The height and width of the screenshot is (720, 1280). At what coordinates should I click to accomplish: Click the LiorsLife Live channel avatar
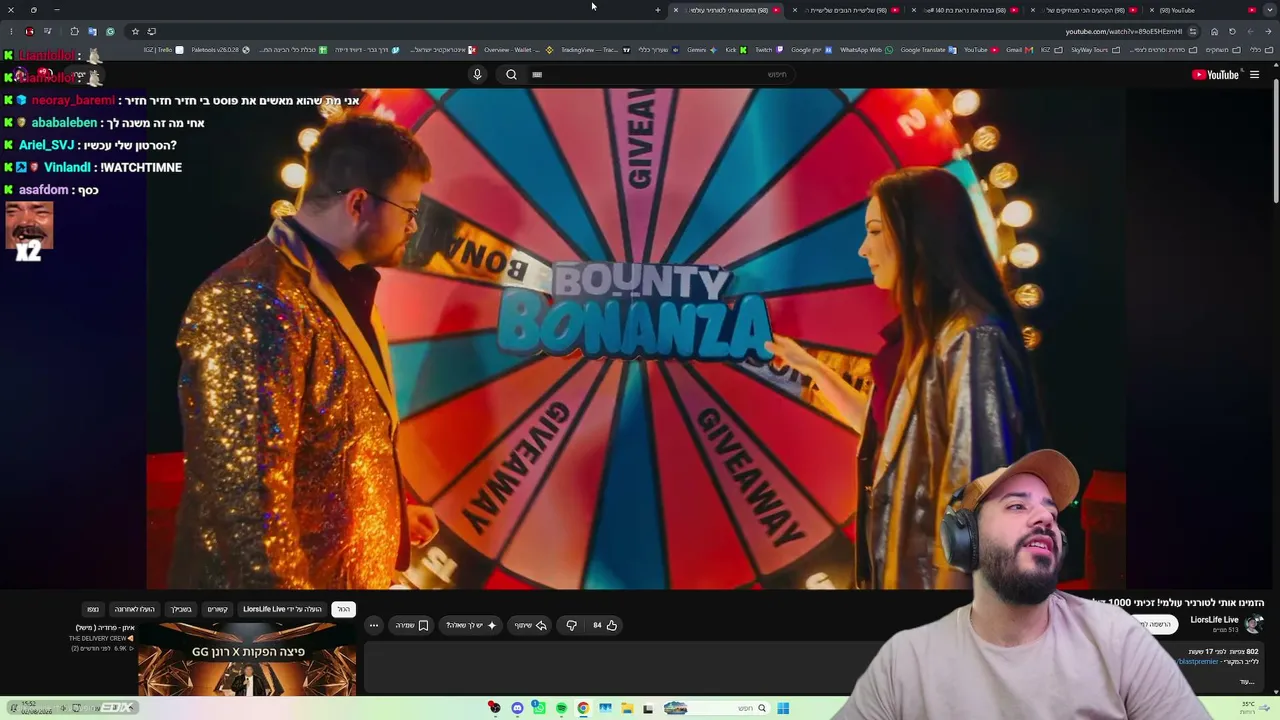[1254, 624]
